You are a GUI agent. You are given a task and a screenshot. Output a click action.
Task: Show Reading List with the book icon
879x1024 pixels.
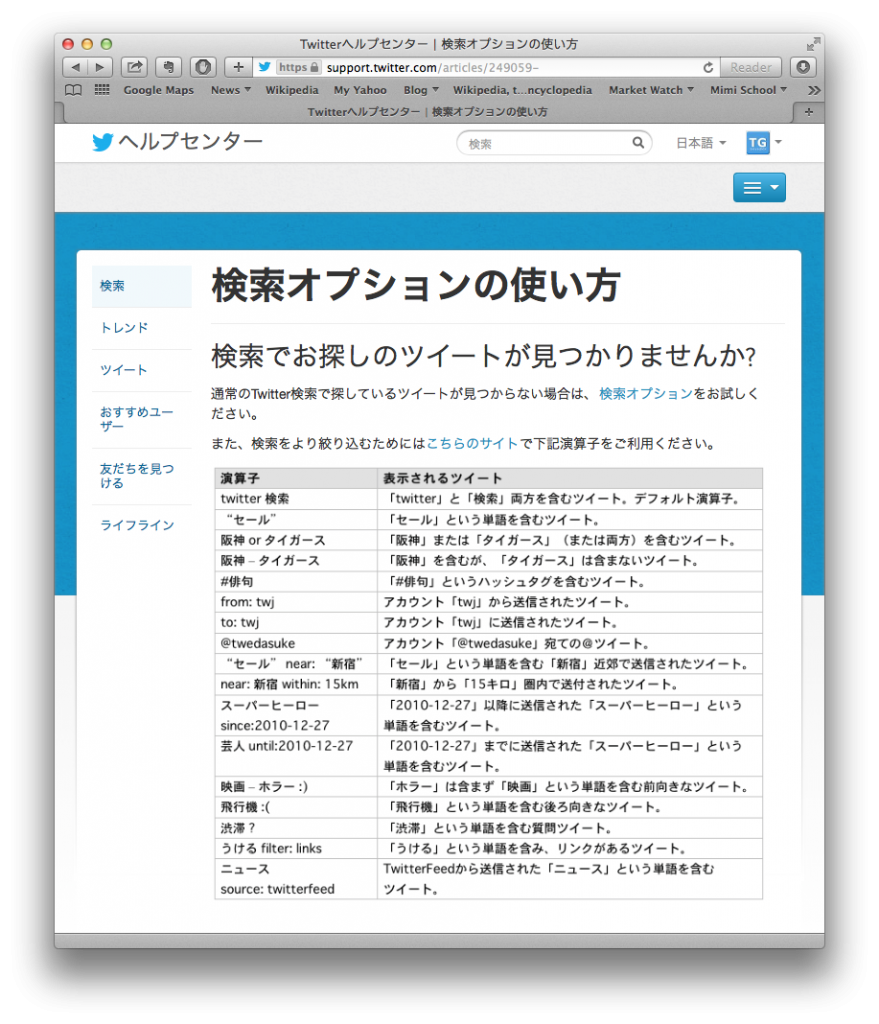coord(73,89)
